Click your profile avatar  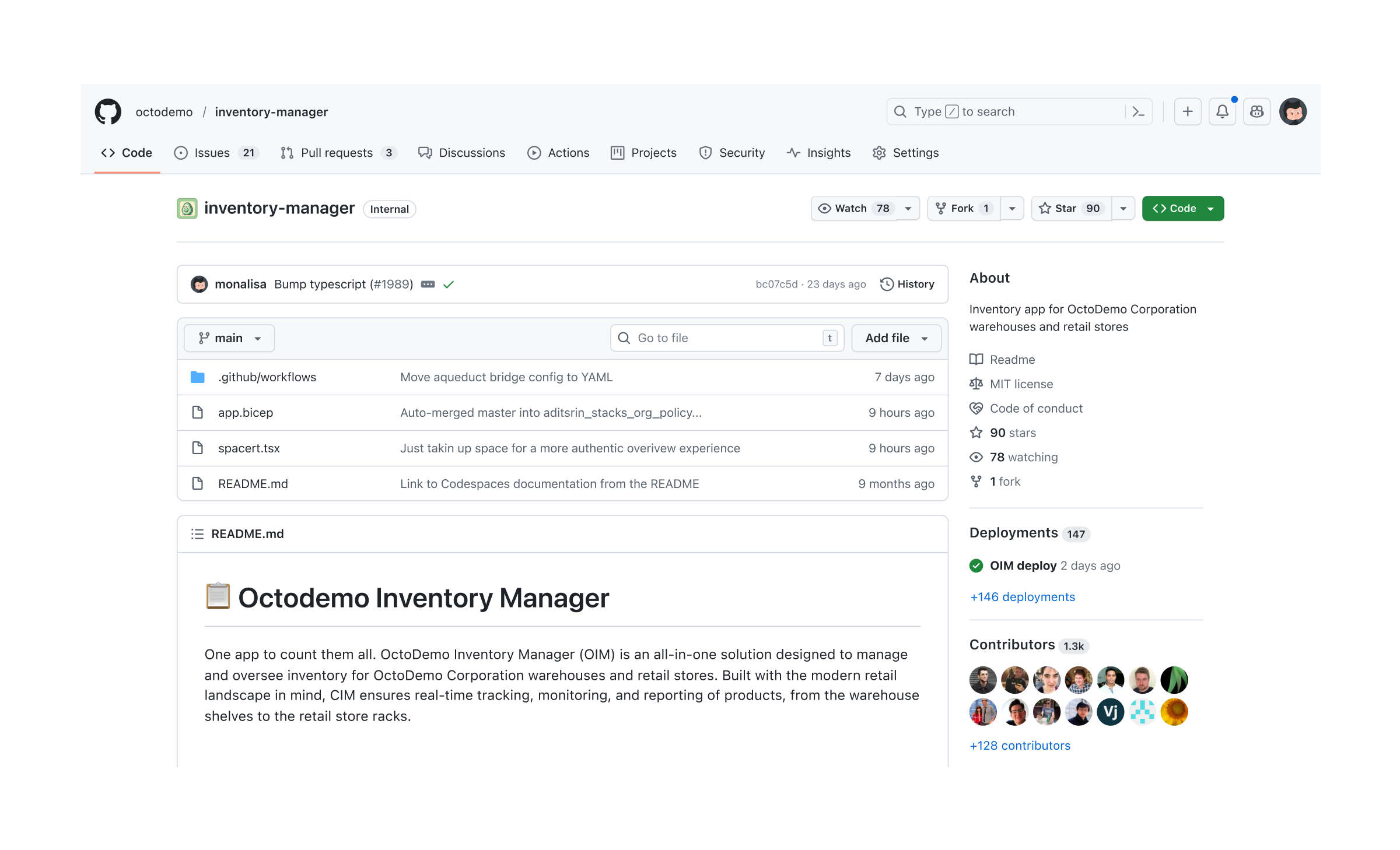click(x=1293, y=111)
